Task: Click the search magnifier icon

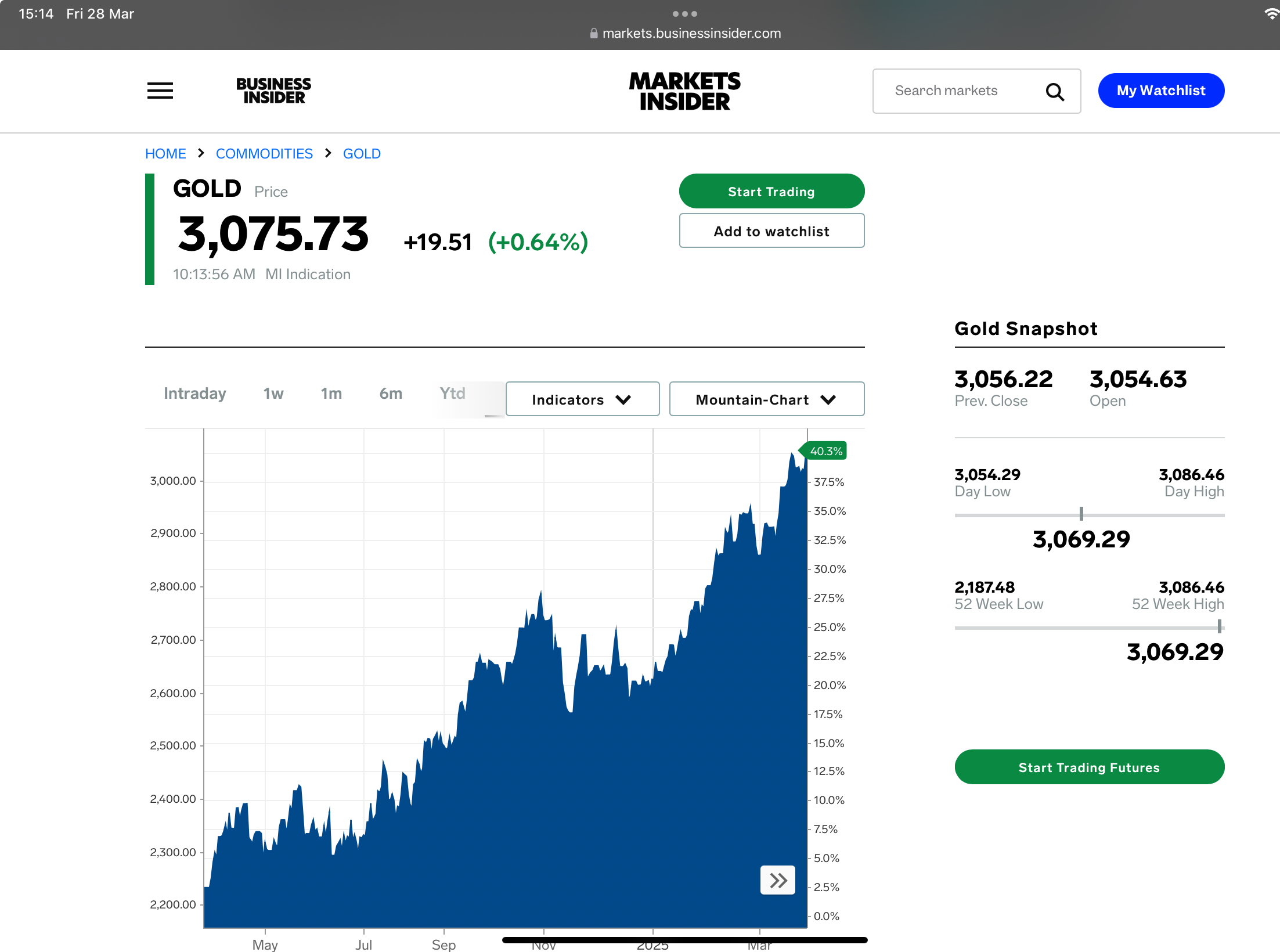Action: coord(1055,92)
